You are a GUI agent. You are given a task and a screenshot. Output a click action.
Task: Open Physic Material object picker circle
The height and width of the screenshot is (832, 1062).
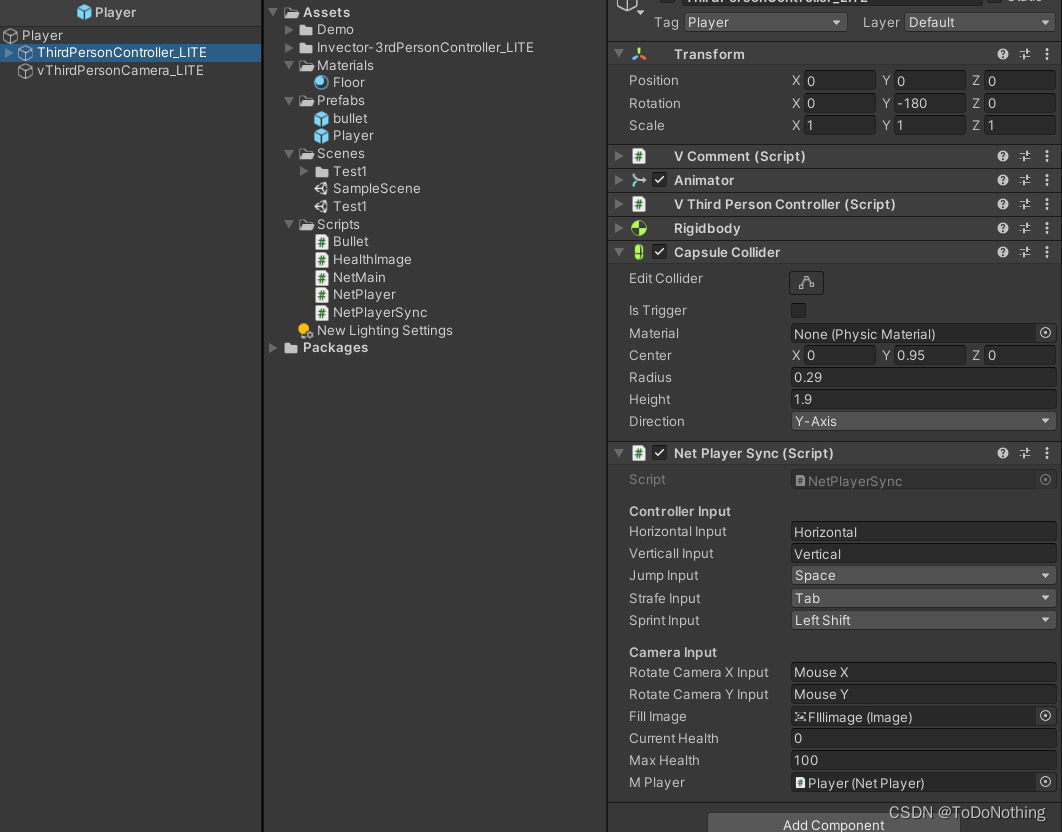coord(1045,333)
